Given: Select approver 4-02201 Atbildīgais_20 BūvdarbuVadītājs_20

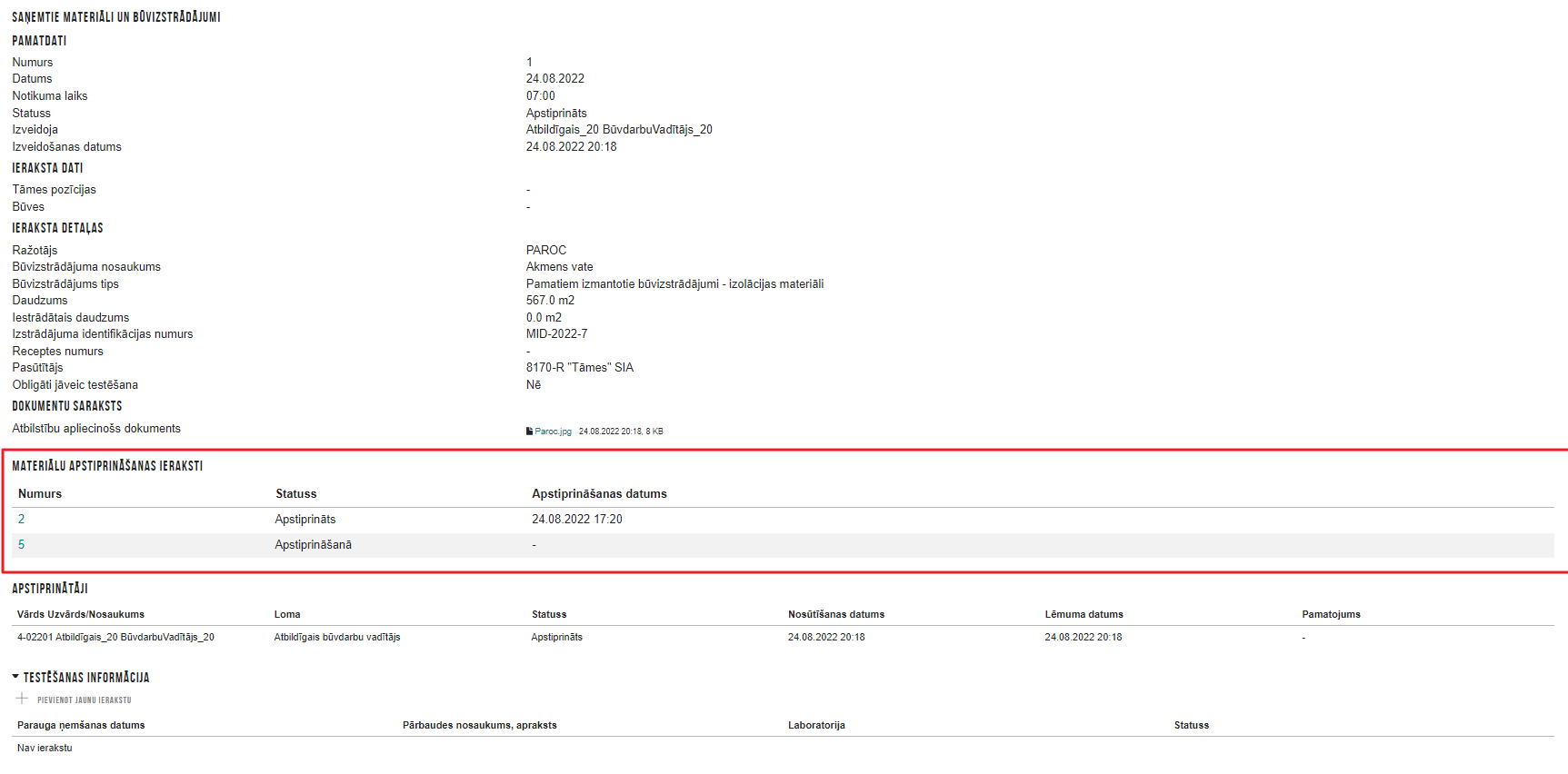Looking at the screenshot, I should pyautogui.click(x=115, y=638).
